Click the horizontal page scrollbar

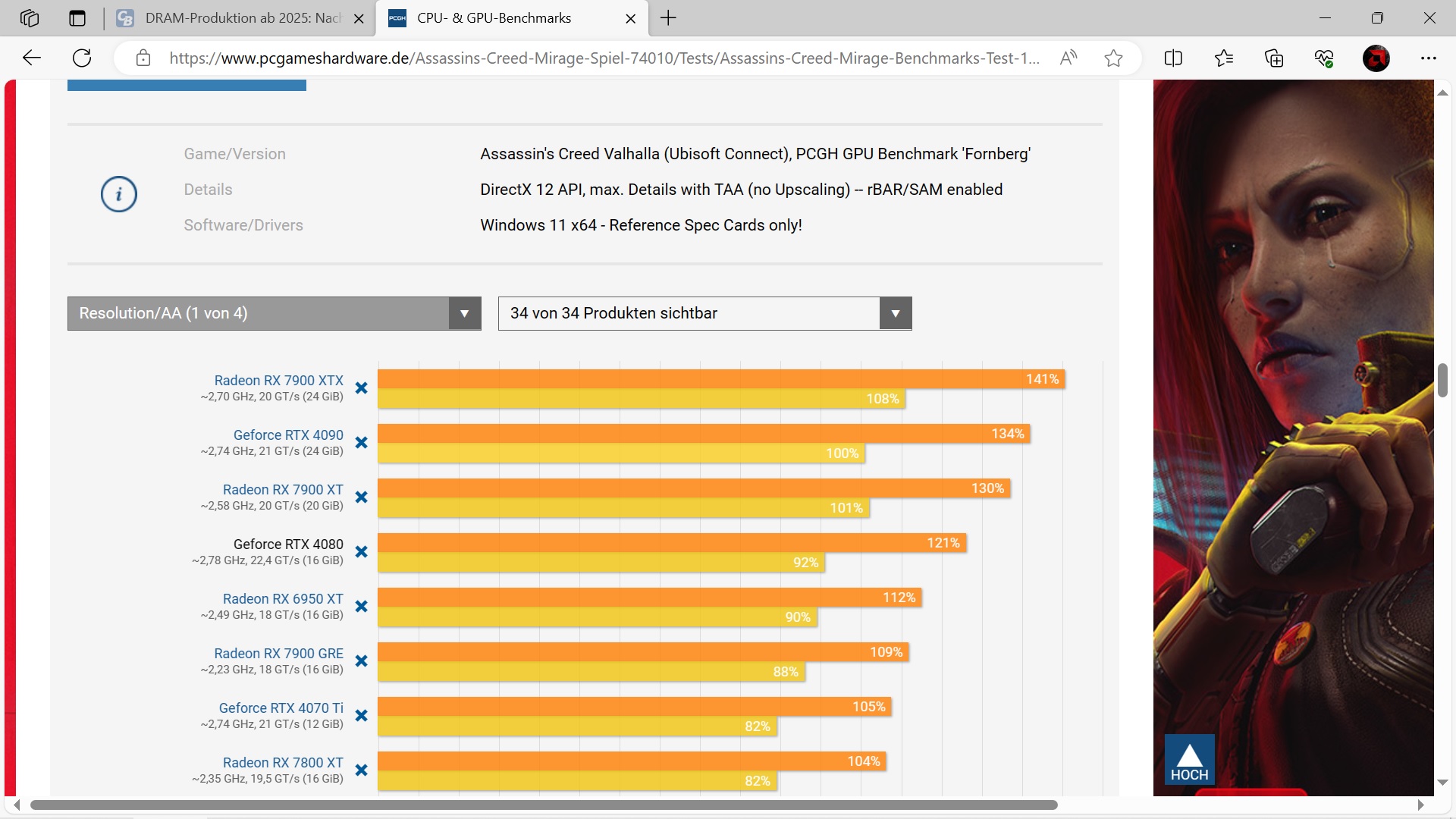[x=543, y=805]
